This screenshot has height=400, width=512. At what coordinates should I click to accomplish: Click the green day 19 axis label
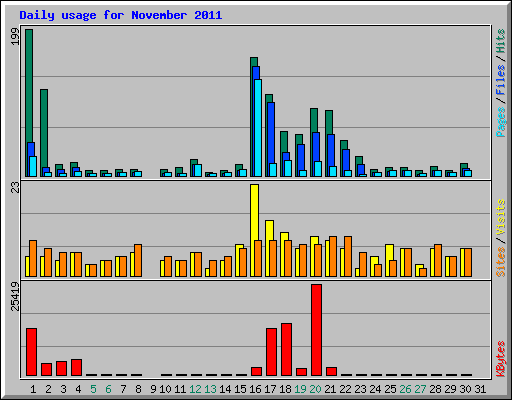tap(300, 389)
